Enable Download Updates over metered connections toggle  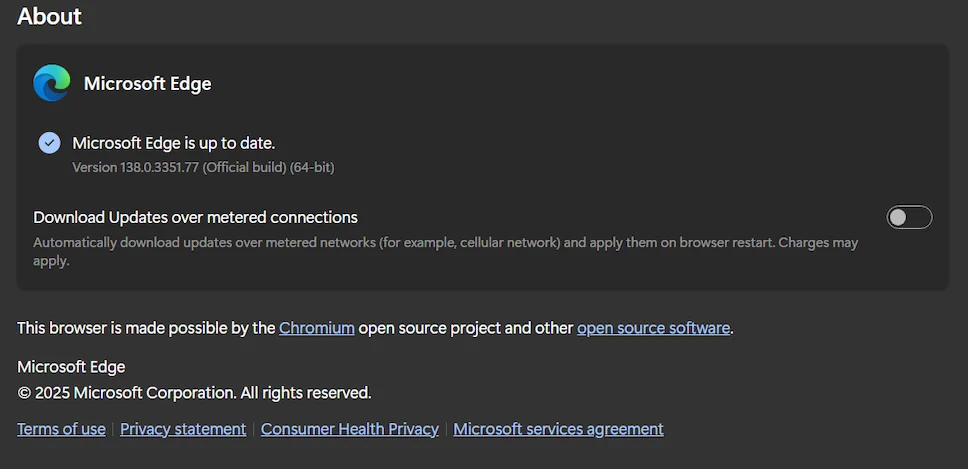[x=909, y=217]
